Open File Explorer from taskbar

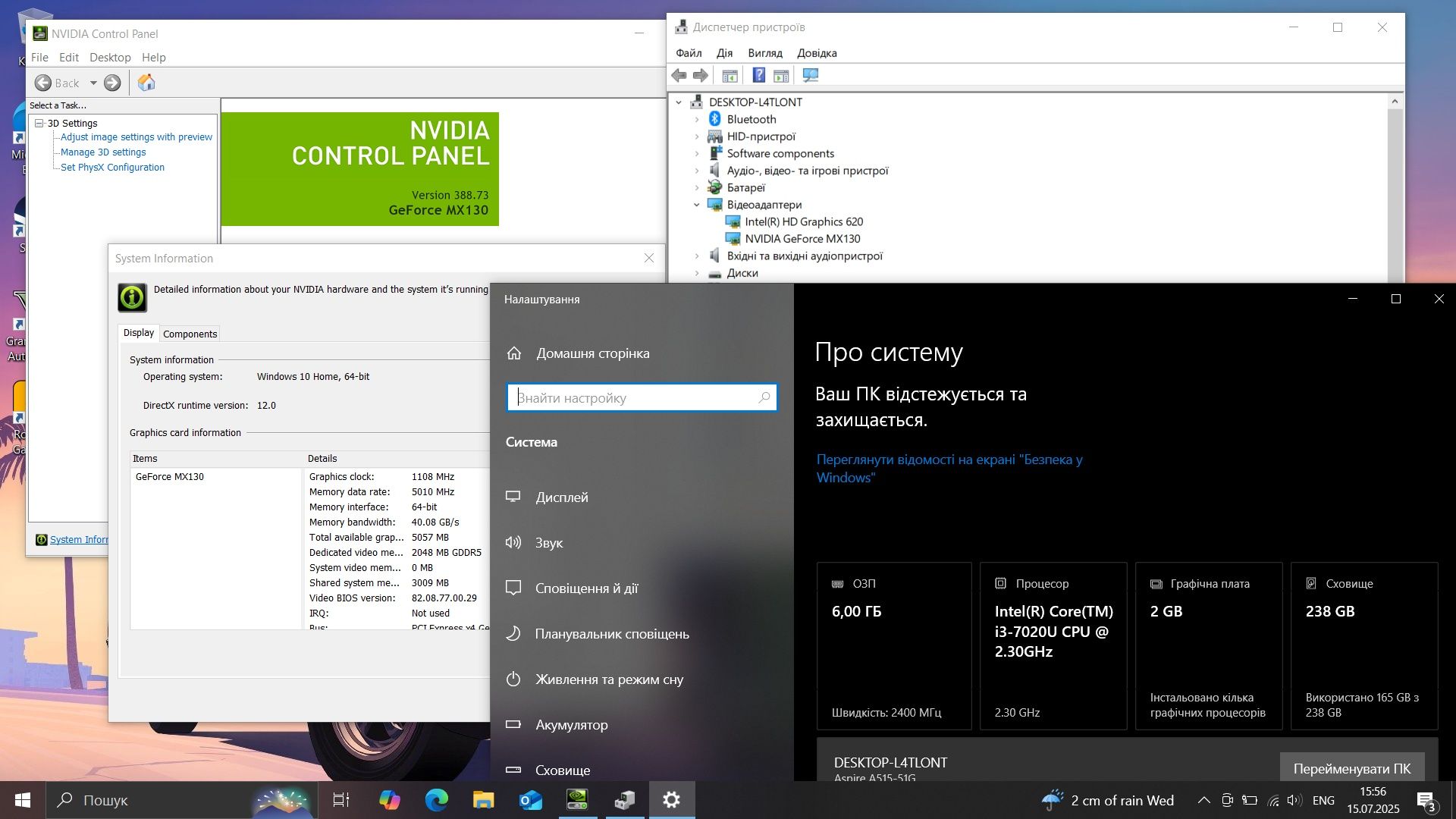point(483,800)
